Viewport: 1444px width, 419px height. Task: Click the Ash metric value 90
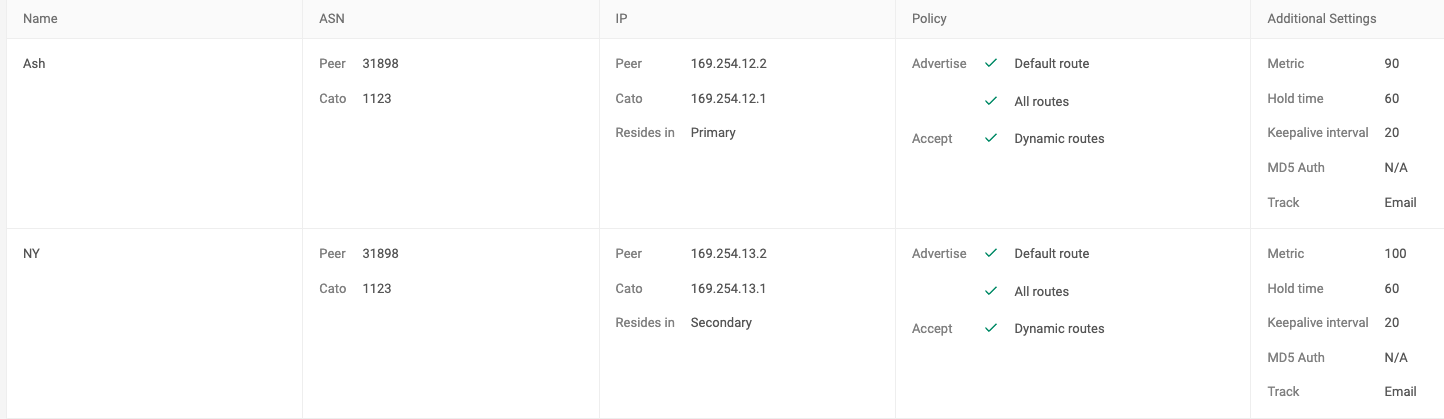point(1391,63)
